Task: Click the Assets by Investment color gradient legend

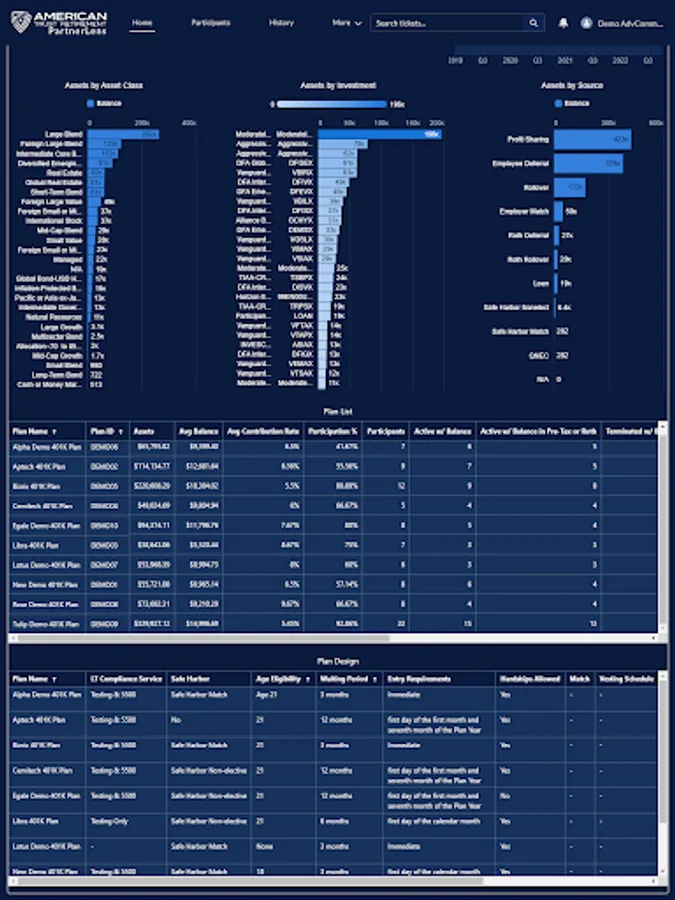Action: pyautogui.click(x=332, y=104)
